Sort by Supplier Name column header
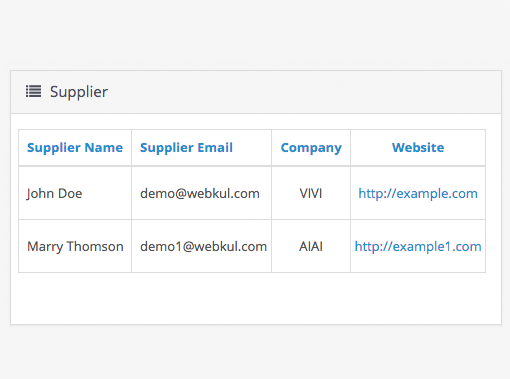 click(75, 148)
